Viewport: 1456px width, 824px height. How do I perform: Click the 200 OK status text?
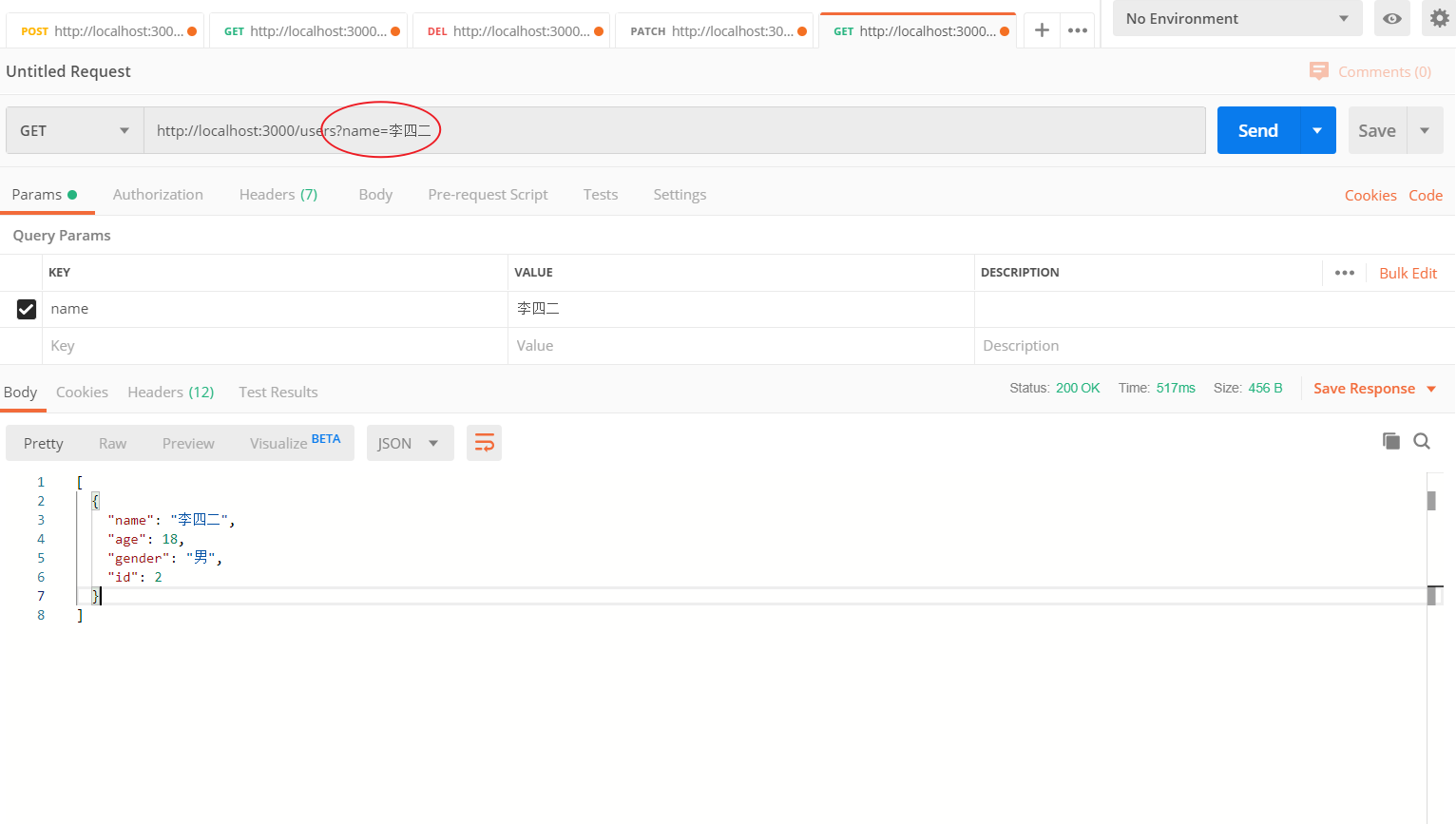(x=1078, y=388)
